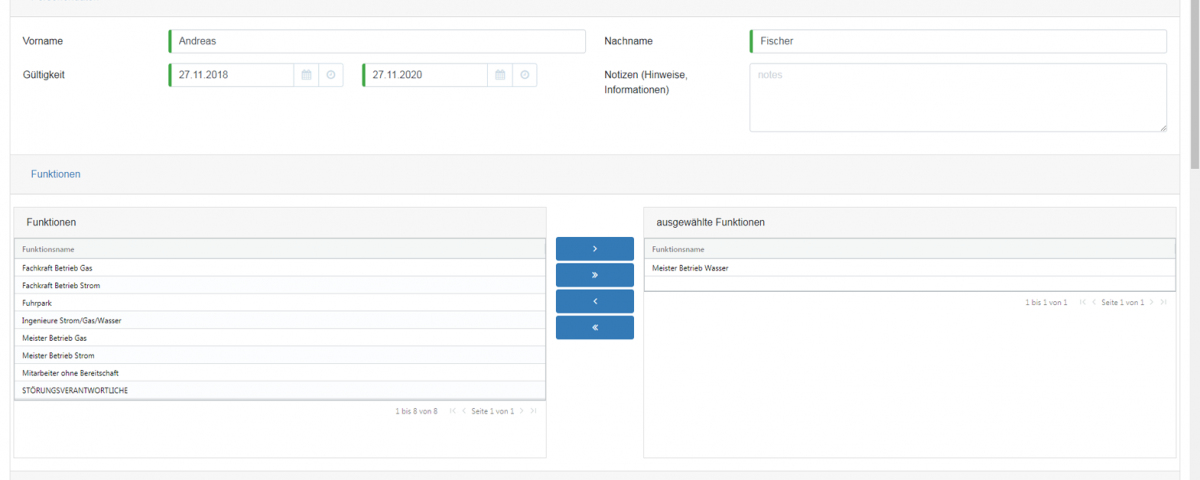Screen dimensions: 1200x480
Task: Go to next page in left Funktionen list
Action: tap(522, 411)
